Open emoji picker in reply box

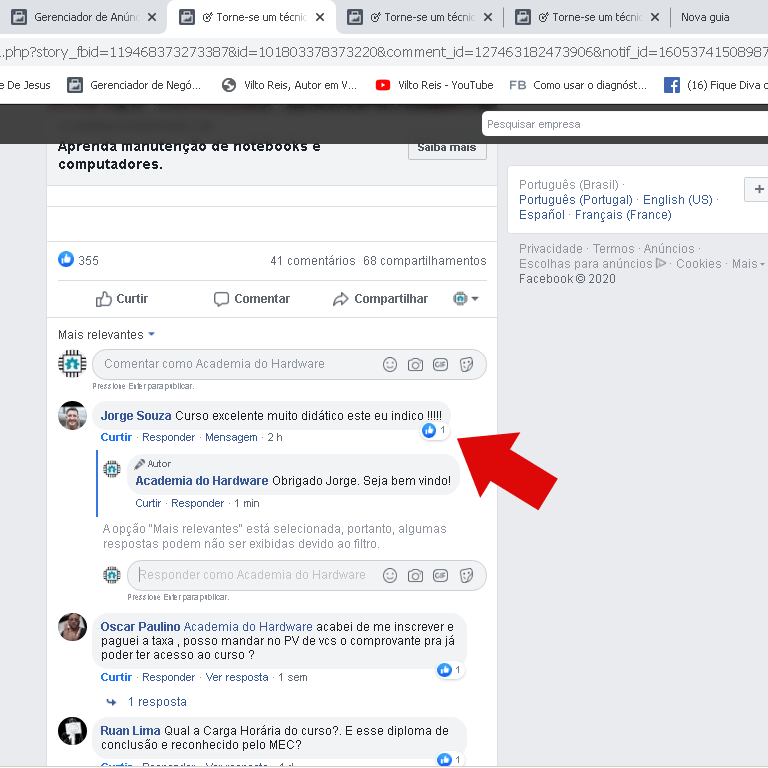click(390, 576)
